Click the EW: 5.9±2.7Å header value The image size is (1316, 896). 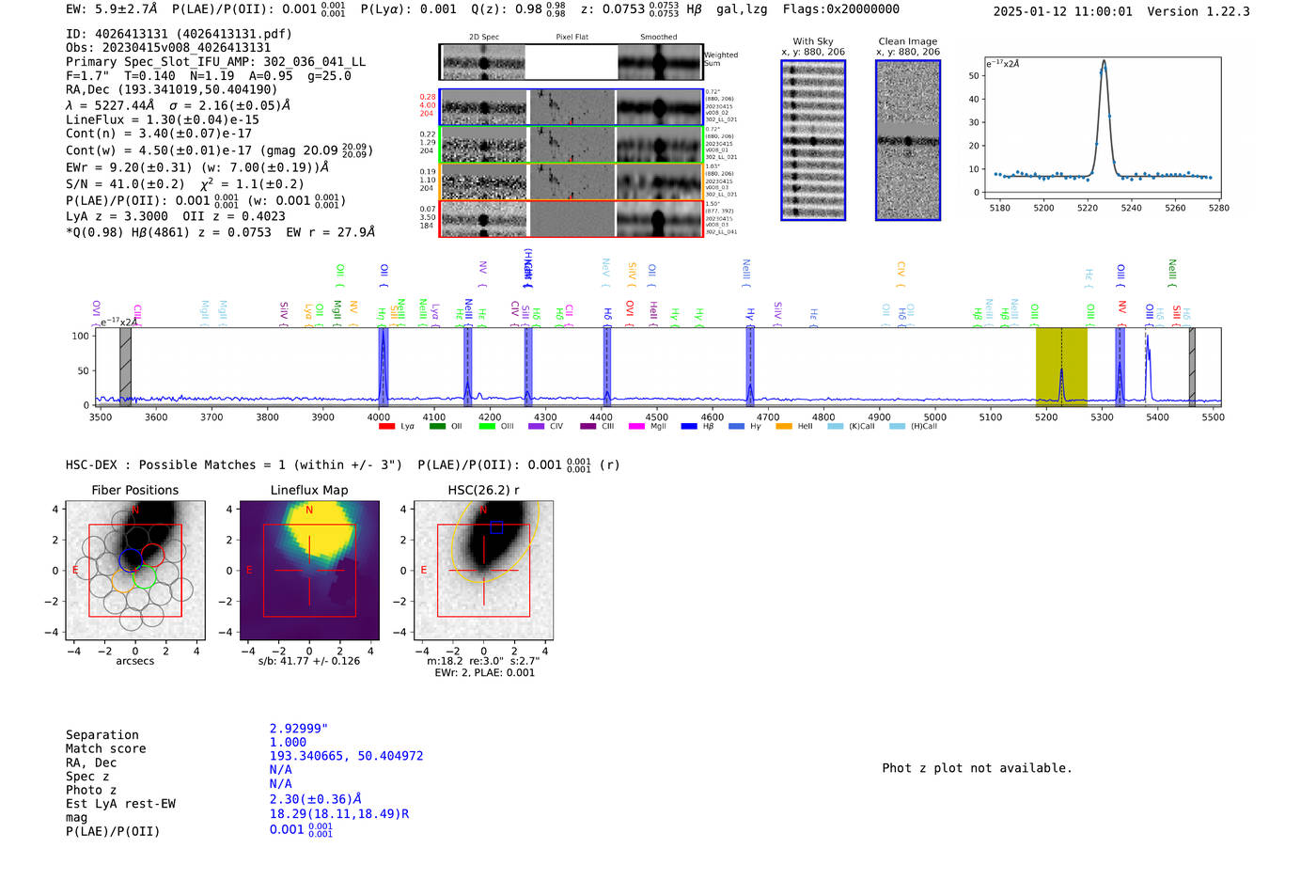pyautogui.click(x=111, y=9)
